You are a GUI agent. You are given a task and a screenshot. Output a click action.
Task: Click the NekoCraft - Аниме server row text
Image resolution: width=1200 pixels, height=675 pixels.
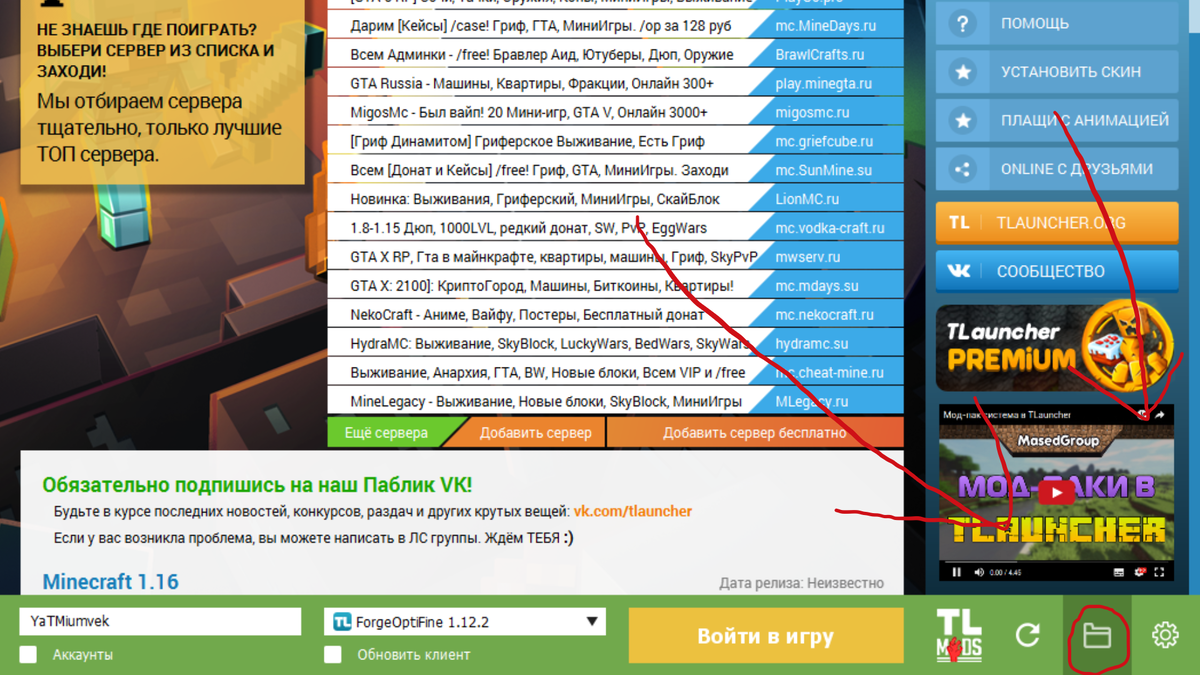[527, 315]
